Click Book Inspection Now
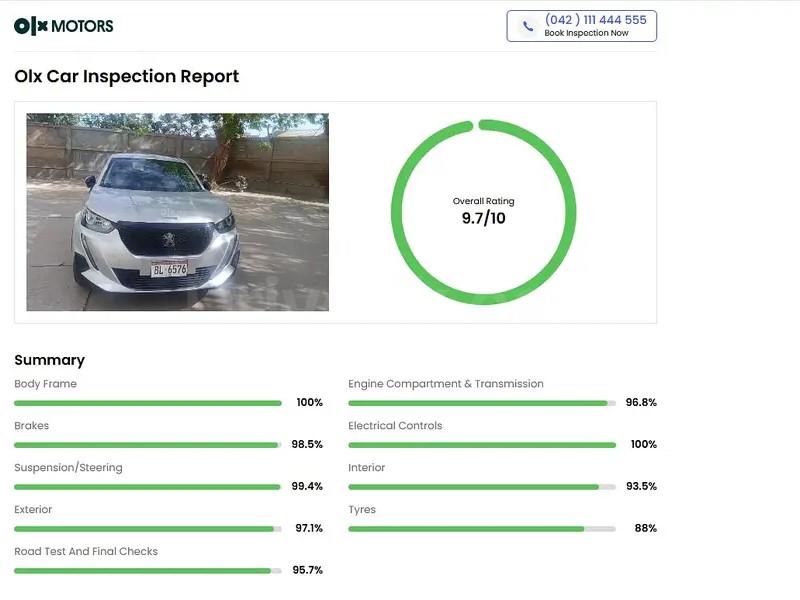800x600 pixels. click(589, 32)
